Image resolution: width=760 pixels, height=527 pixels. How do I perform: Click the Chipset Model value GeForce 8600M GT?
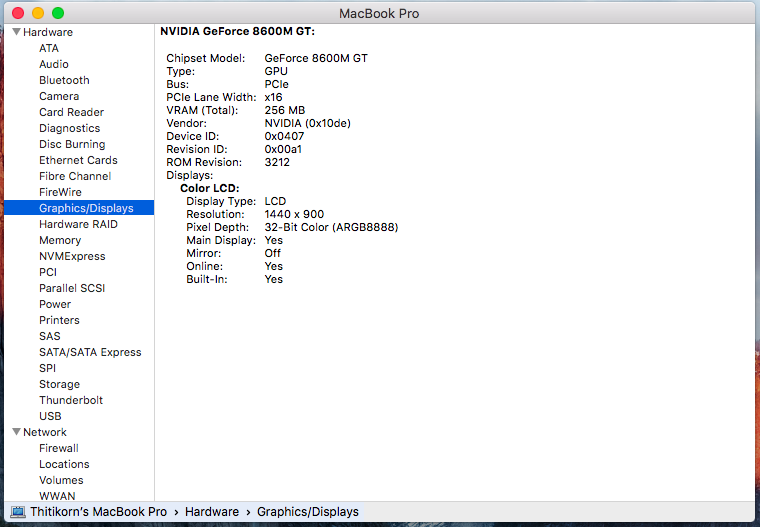316,58
